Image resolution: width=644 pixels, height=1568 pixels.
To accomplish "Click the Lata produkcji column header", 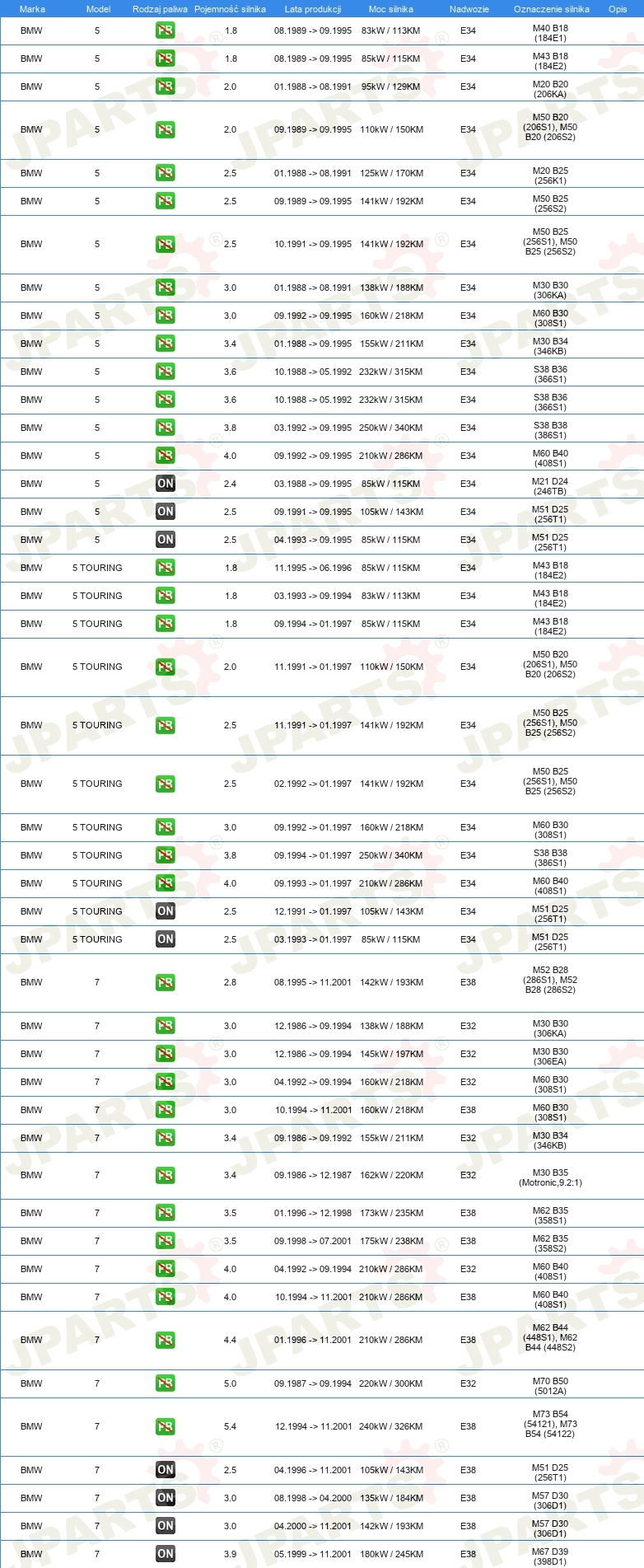I will click(x=313, y=9).
